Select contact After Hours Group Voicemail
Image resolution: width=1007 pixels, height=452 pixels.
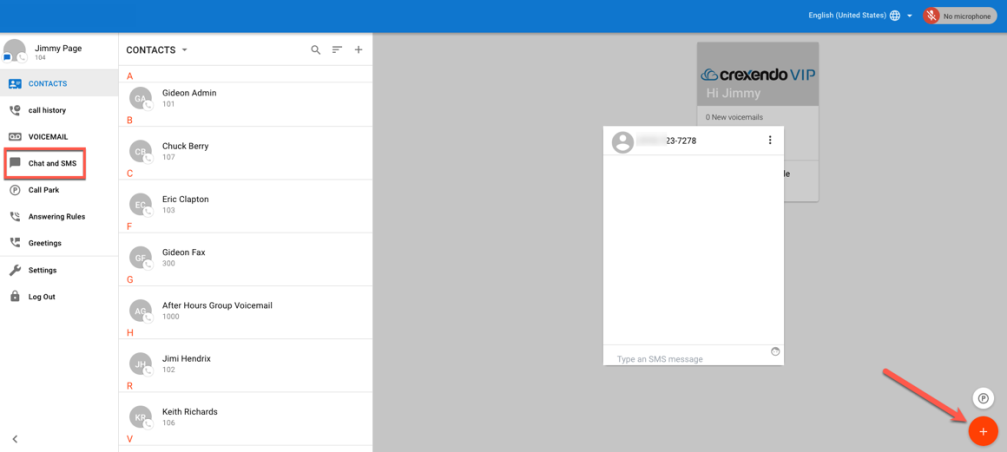coord(246,311)
